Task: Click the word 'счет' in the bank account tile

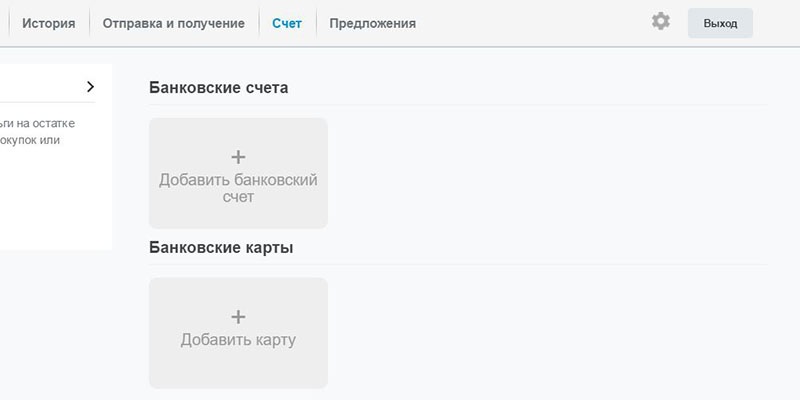Action: [238, 197]
